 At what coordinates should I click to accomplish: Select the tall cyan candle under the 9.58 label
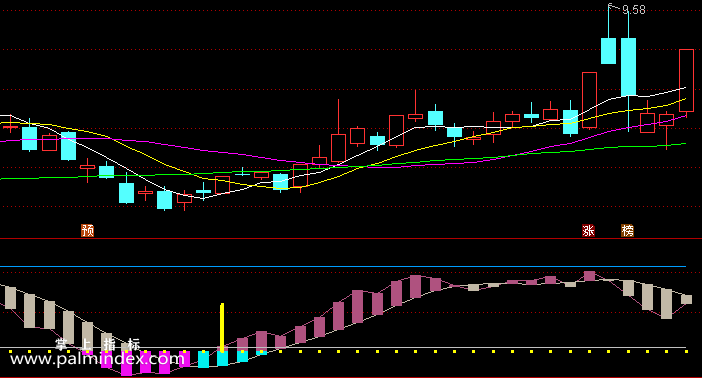[629, 67]
